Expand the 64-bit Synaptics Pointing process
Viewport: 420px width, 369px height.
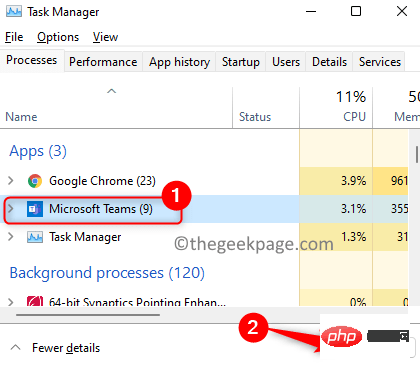tap(11, 302)
